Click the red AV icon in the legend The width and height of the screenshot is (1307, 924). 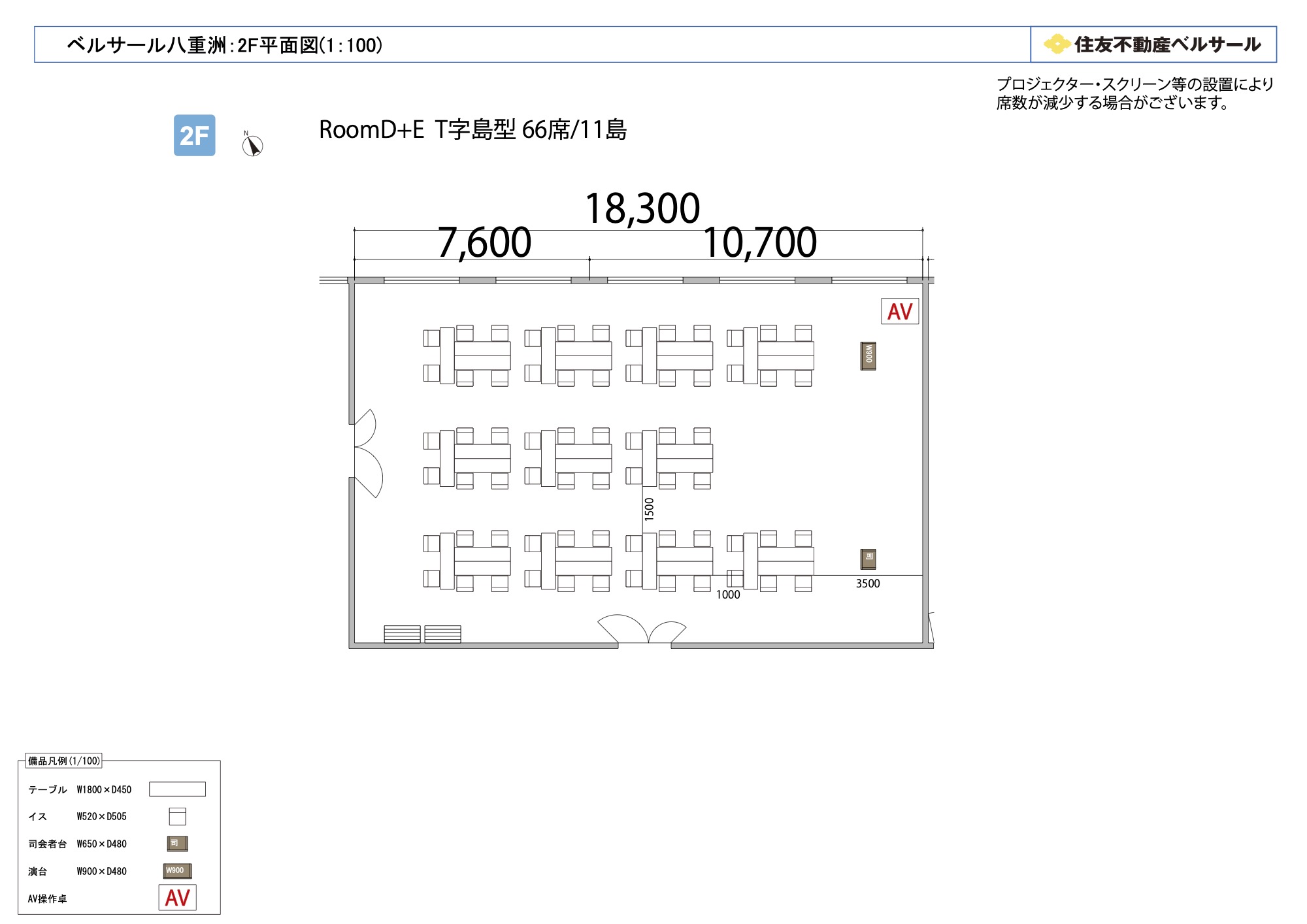coord(177,897)
